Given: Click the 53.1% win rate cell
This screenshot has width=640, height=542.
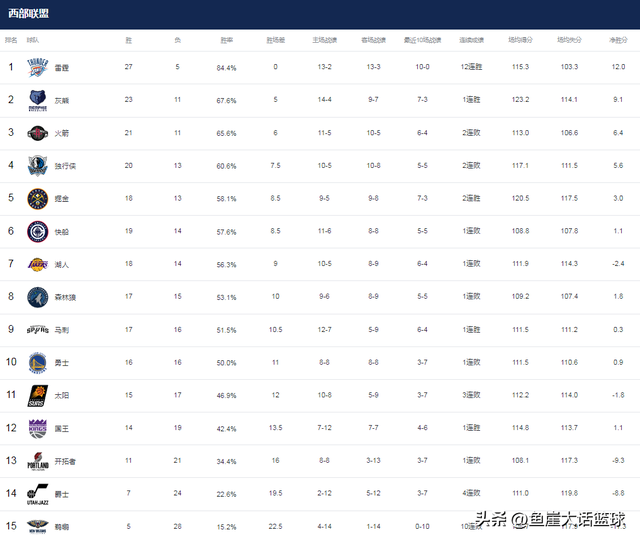Looking at the screenshot, I should [x=227, y=298].
